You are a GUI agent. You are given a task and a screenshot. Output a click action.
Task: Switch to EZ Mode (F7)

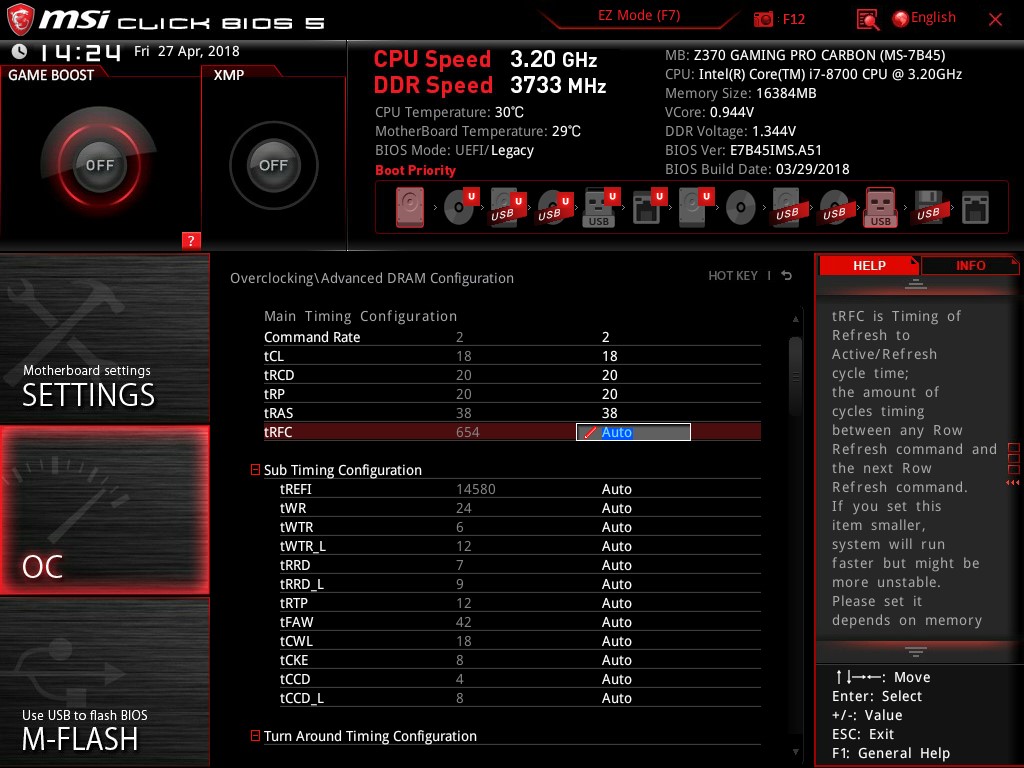tap(639, 16)
